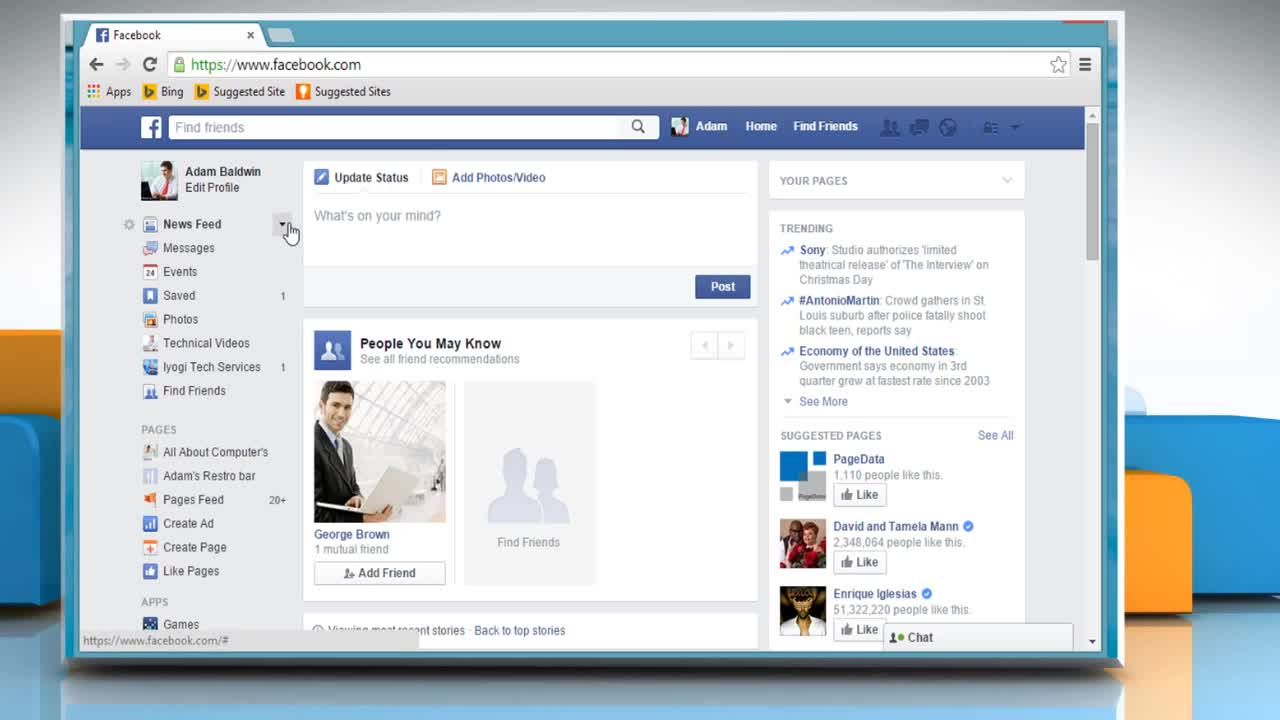Like David and Tamela Mann page
This screenshot has height=720, width=1280.
(x=860, y=562)
